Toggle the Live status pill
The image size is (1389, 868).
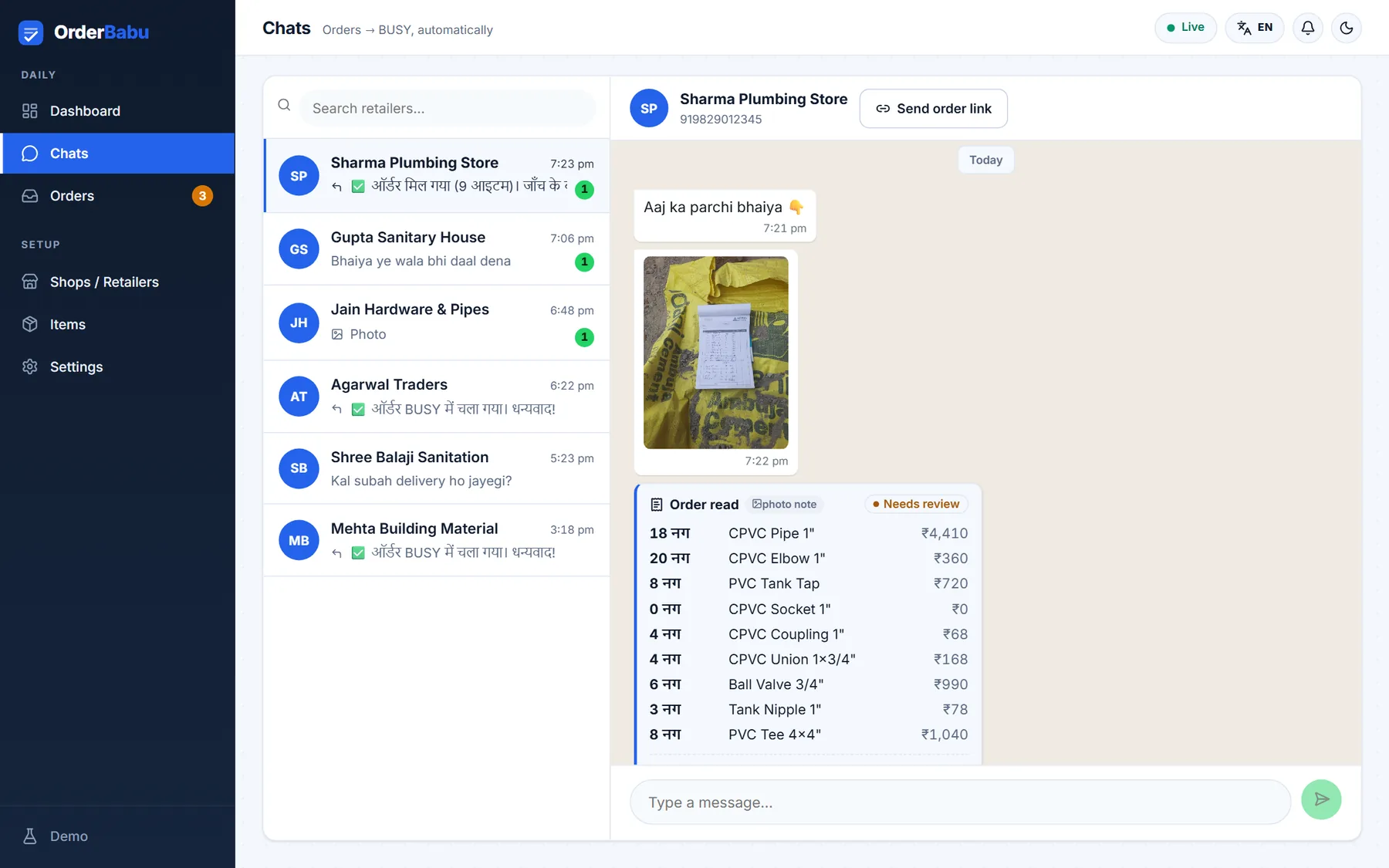coord(1185,28)
